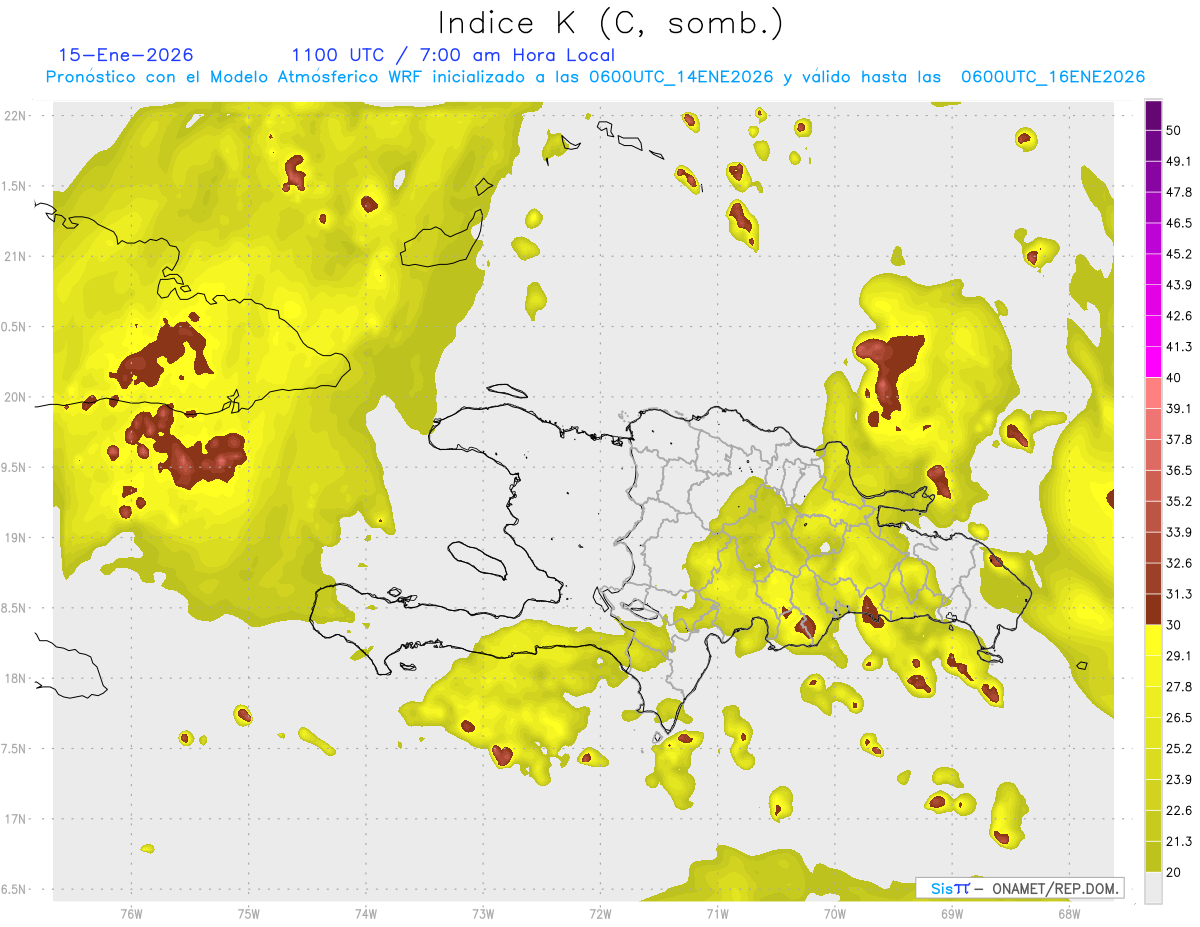Click latitude label "21N"
1200x927 pixels.
pos(15,256)
